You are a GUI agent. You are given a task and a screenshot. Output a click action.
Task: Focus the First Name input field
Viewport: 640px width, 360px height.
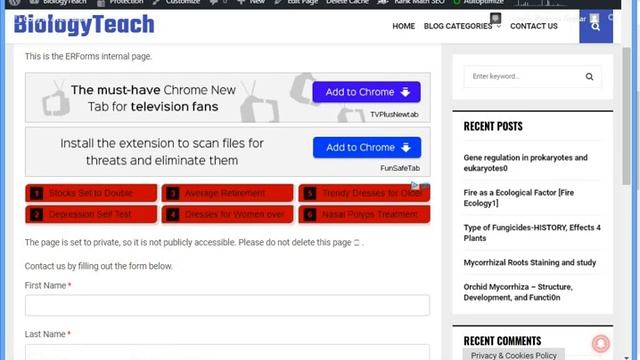tap(227, 305)
